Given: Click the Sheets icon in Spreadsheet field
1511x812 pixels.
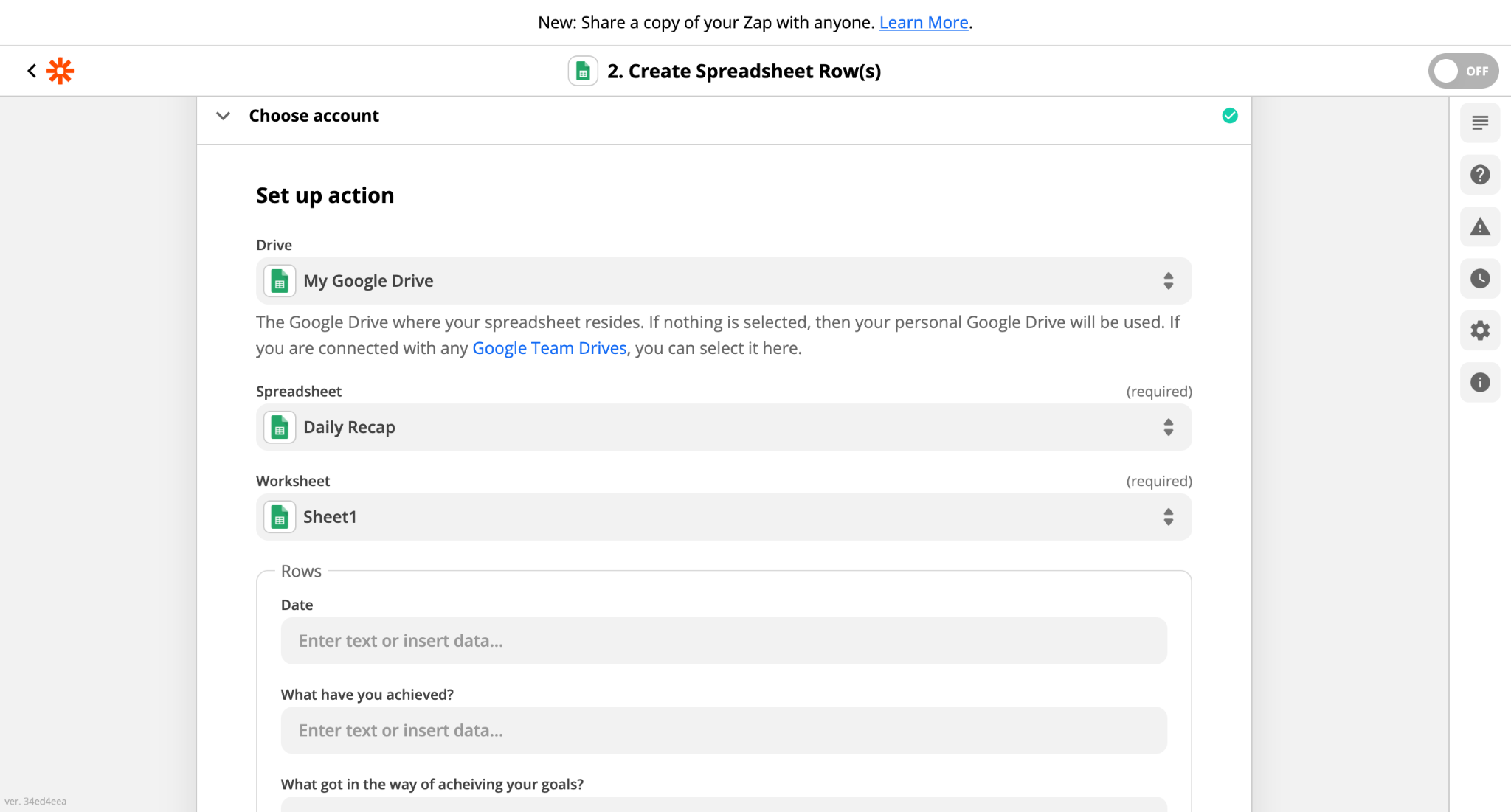Looking at the screenshot, I should click(x=280, y=427).
